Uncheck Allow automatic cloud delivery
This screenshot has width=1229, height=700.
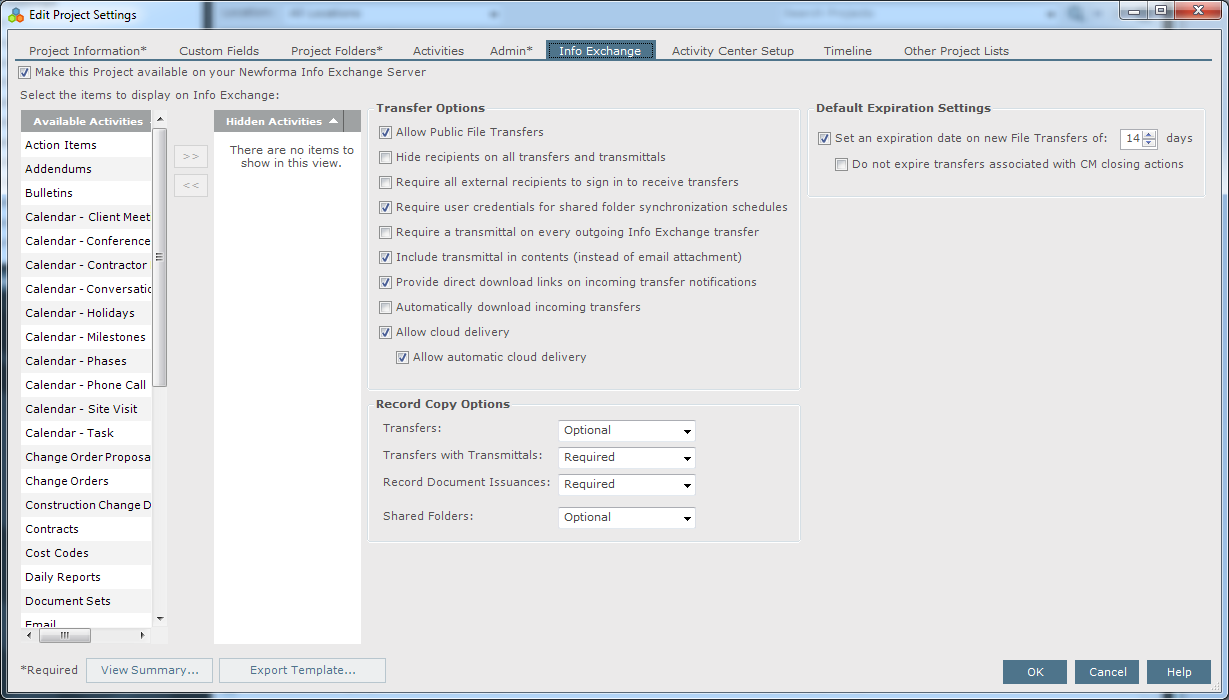pyautogui.click(x=402, y=357)
